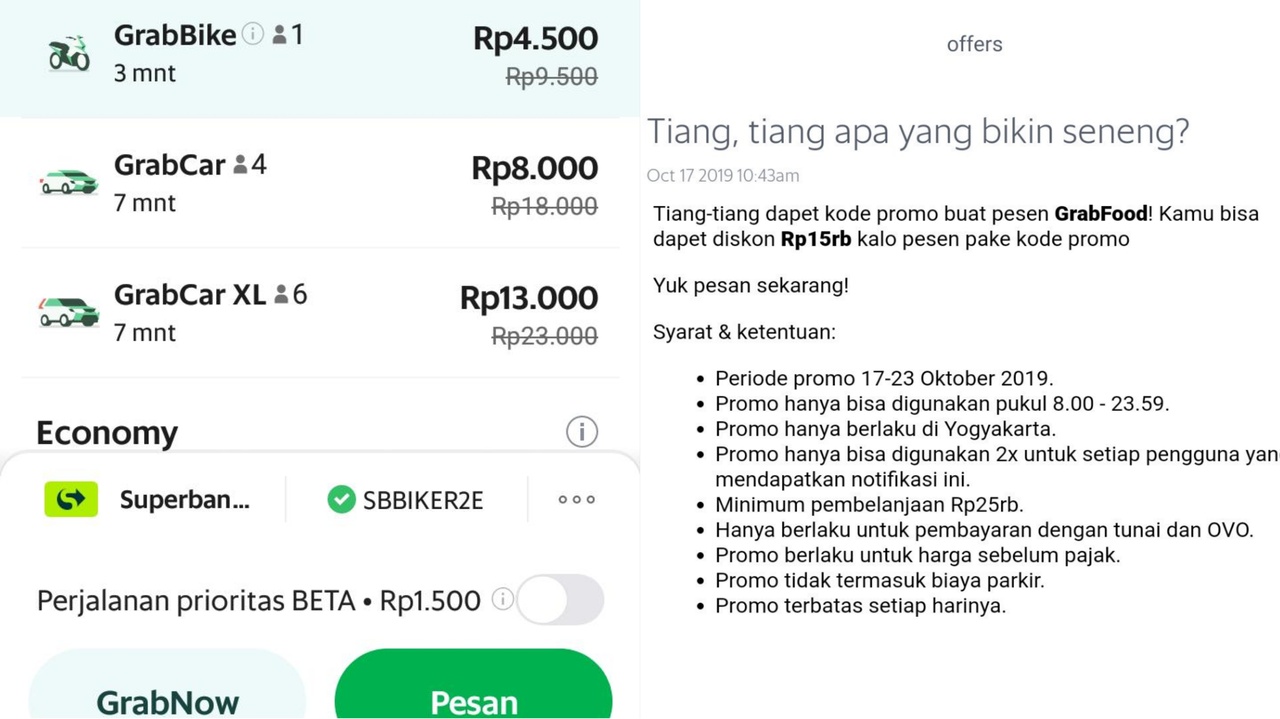Open info icon for Perjalanan prioritas

502,599
